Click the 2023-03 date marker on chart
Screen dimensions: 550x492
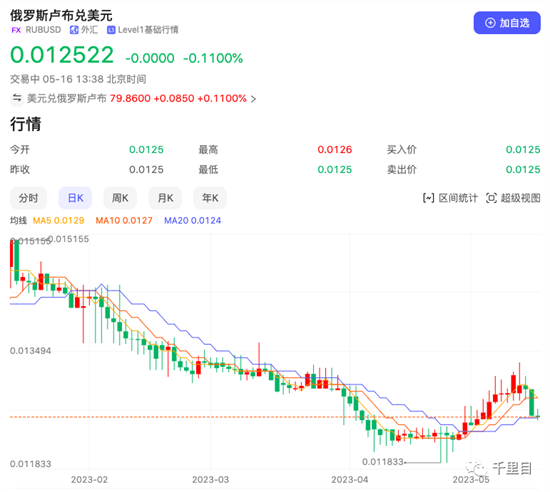pos(210,479)
